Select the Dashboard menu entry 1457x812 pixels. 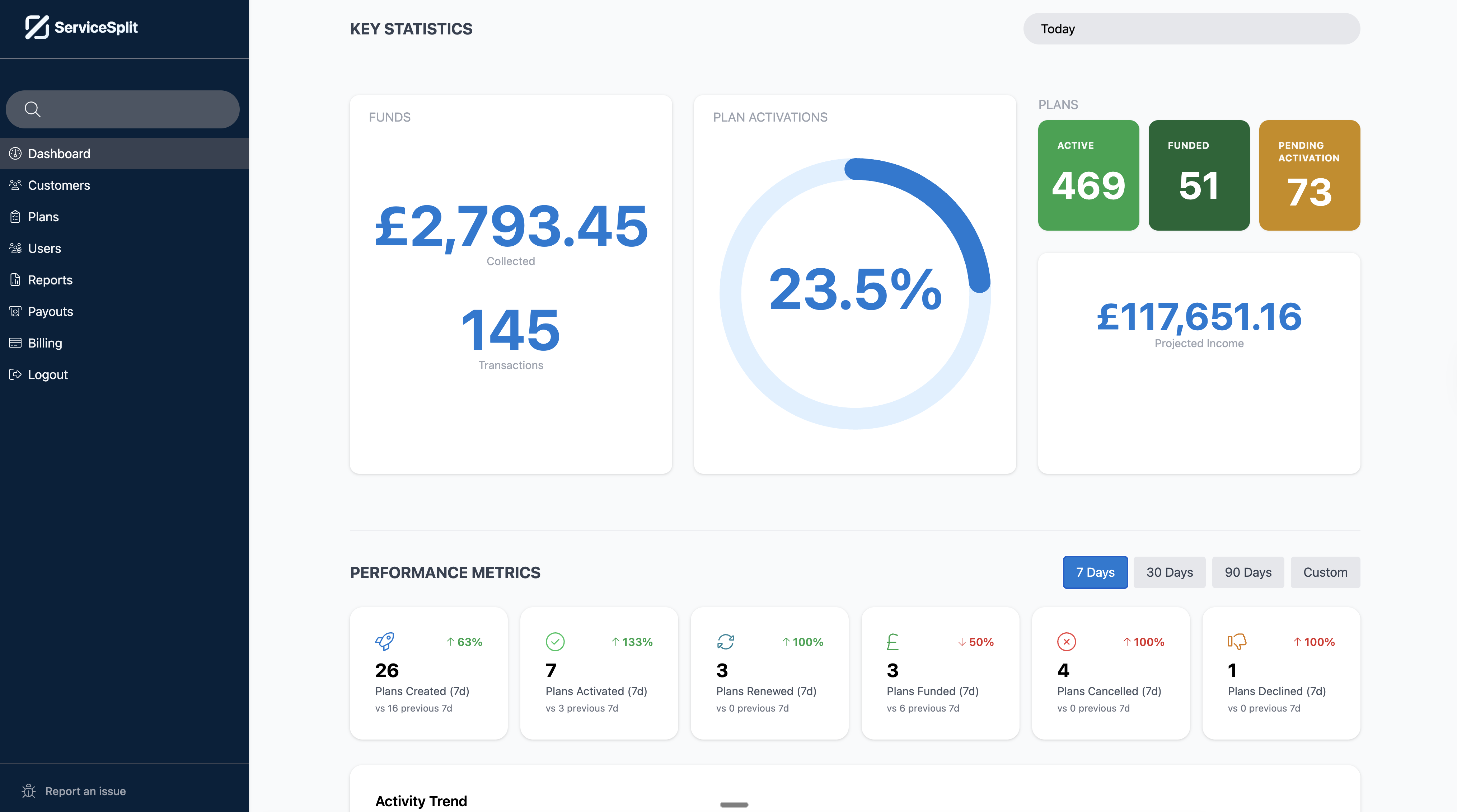pyautogui.click(x=59, y=153)
